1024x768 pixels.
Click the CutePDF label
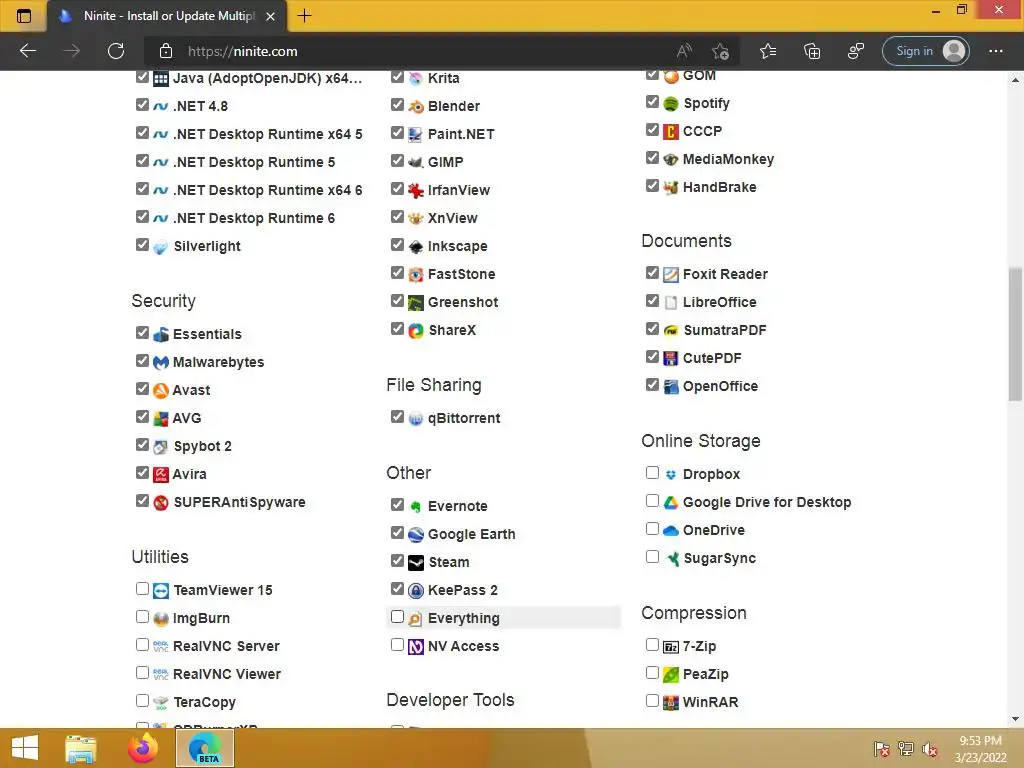[x=712, y=359]
